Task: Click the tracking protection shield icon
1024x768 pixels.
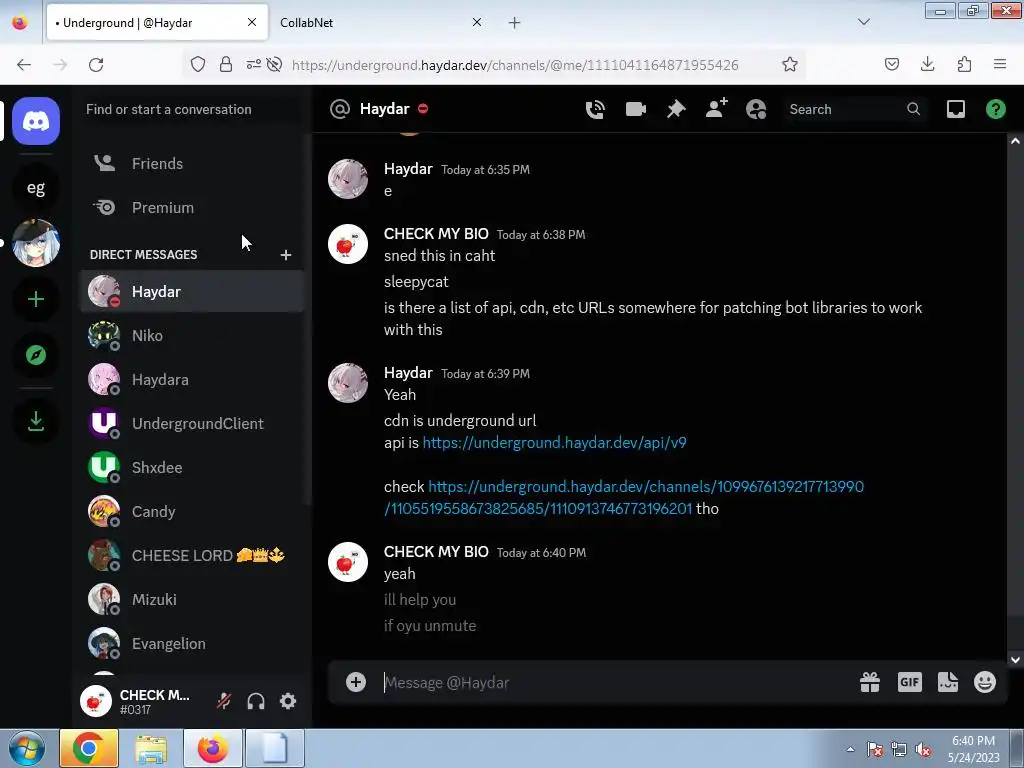Action: pyautogui.click(x=198, y=64)
